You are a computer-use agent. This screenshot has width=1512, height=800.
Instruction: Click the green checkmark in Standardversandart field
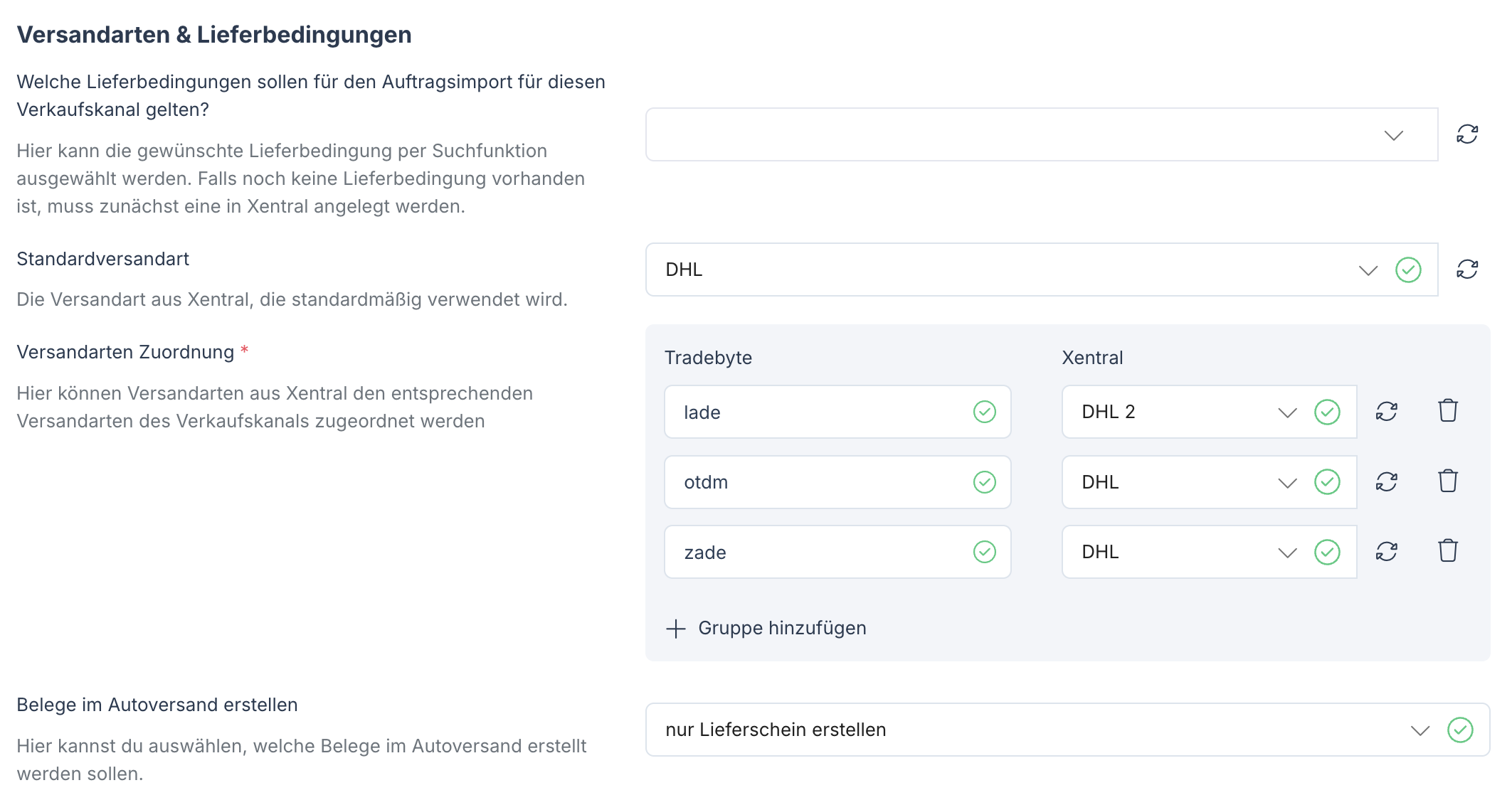[1408, 270]
